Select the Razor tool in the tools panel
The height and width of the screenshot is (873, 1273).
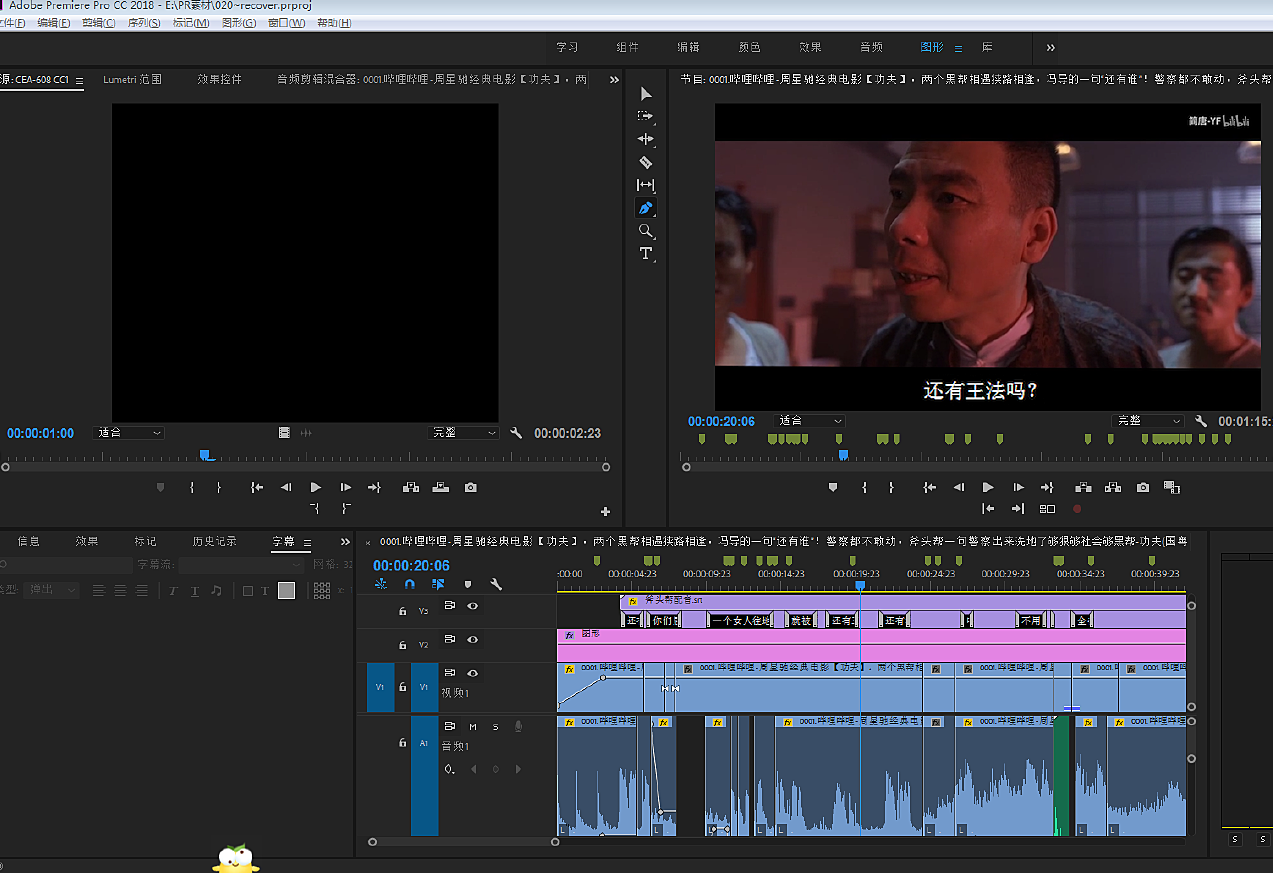645,162
